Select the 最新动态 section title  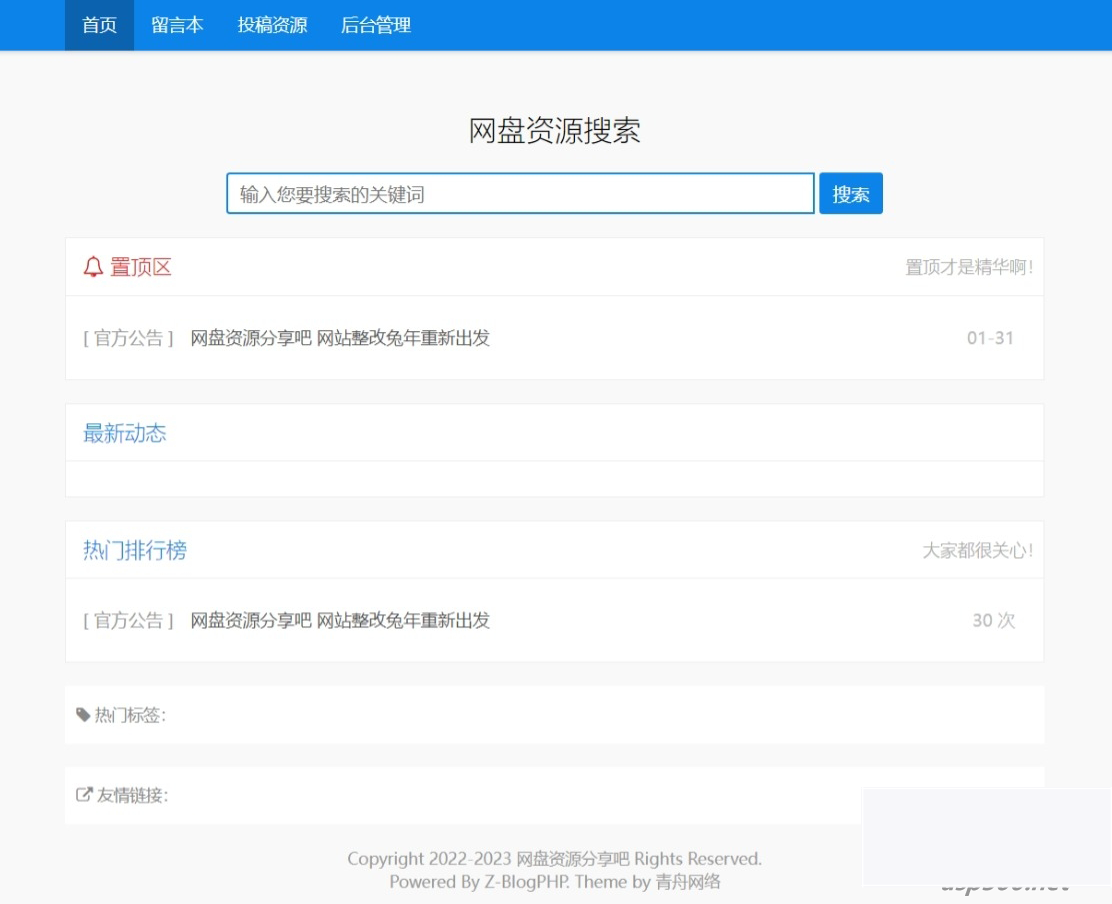[124, 433]
